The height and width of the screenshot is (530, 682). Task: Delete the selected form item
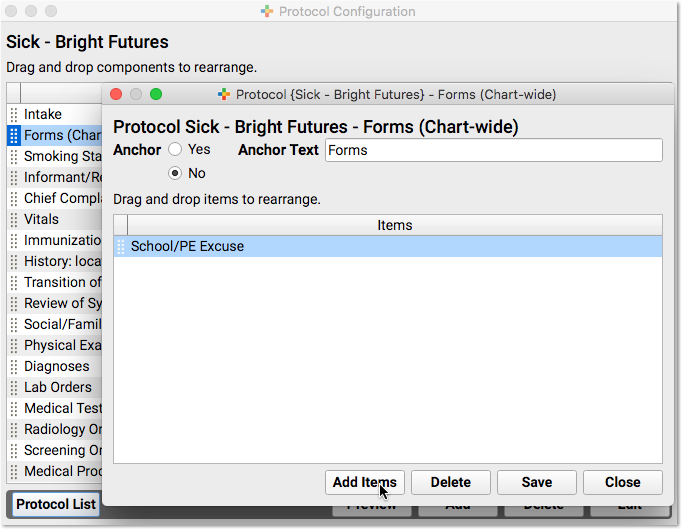(451, 482)
